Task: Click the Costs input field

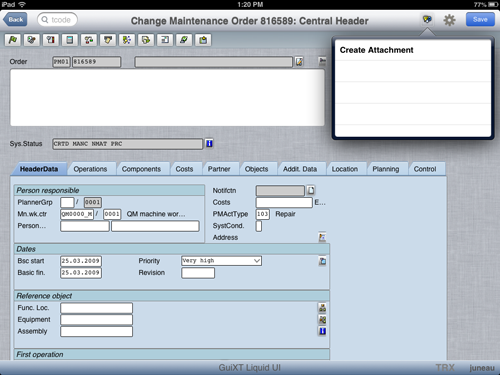Action: [x=284, y=202]
